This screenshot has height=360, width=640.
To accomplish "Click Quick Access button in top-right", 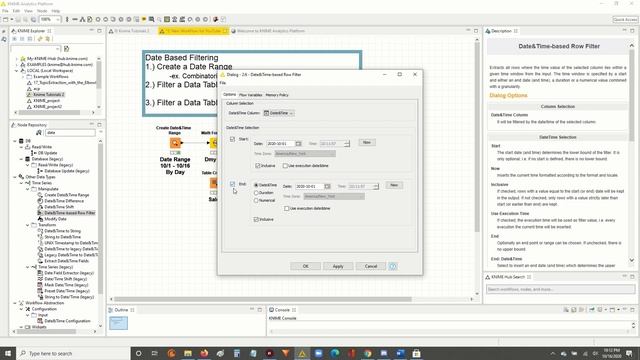I will pyautogui.click(x=625, y=19).
